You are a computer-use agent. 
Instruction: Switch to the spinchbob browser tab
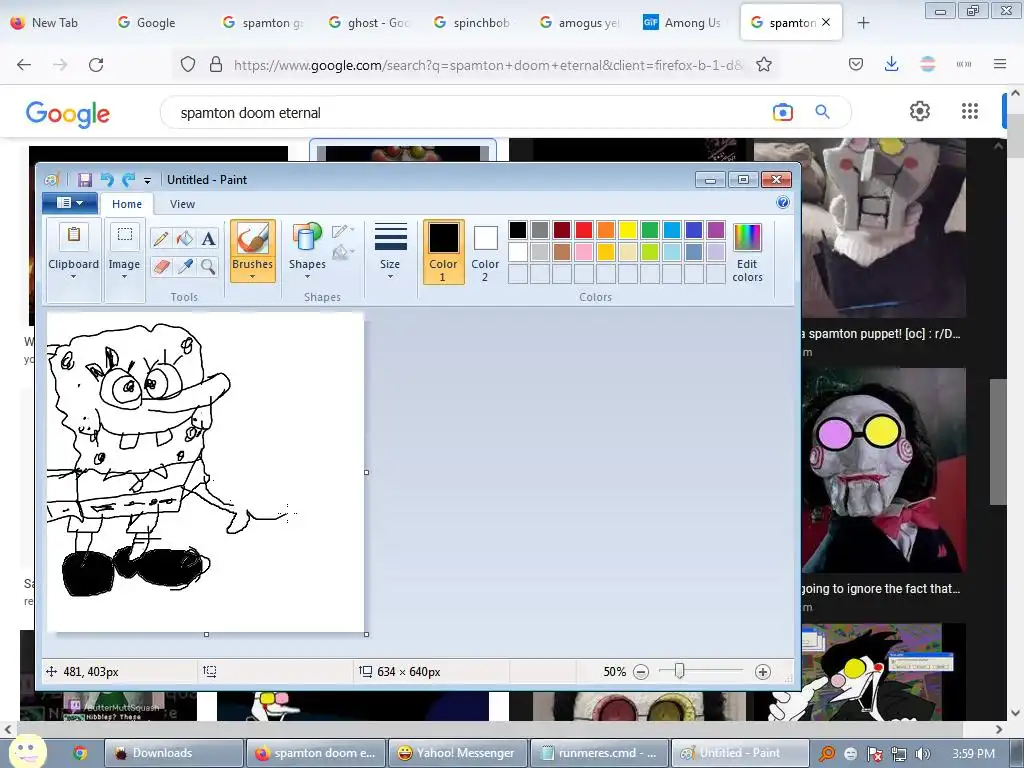[474, 23]
